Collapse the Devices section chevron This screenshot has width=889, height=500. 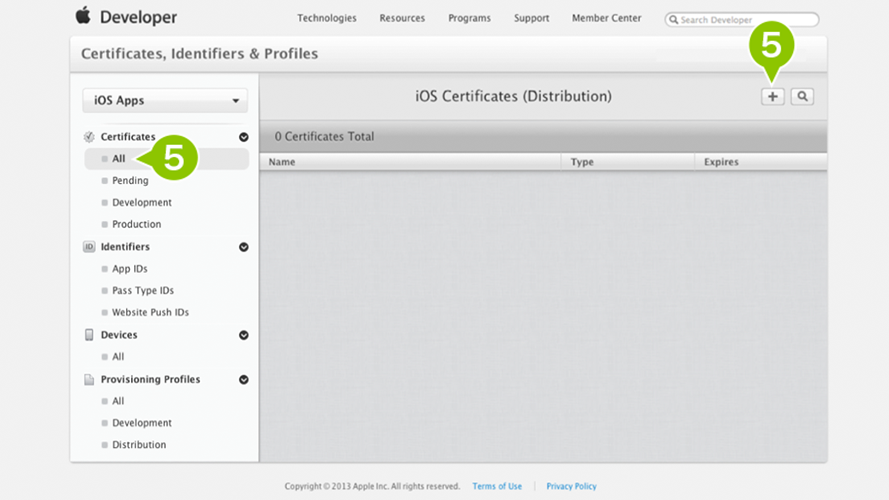click(x=244, y=335)
